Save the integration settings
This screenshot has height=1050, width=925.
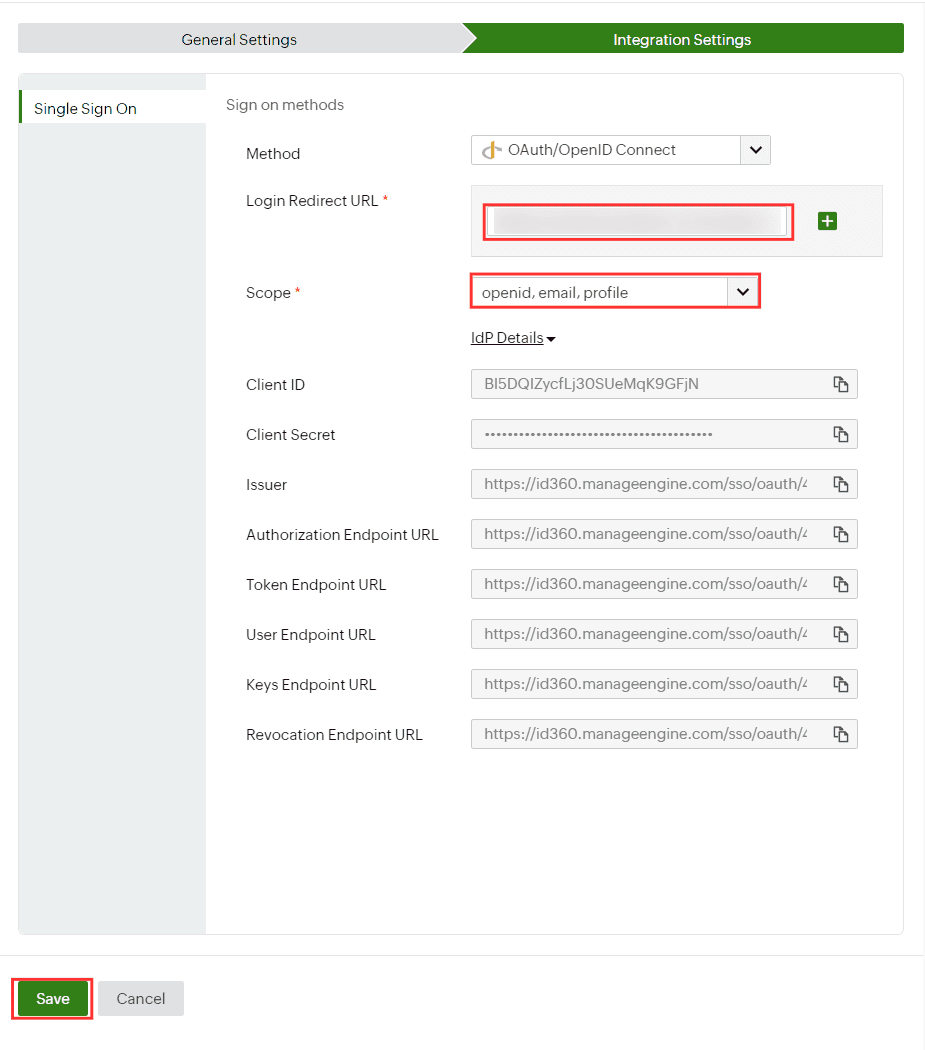coord(53,998)
